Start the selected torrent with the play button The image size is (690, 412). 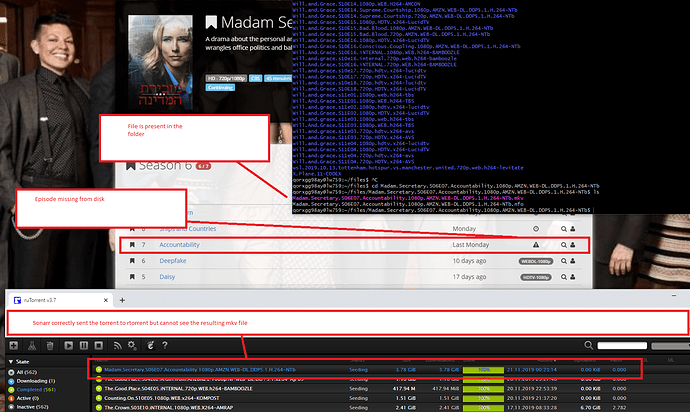click(x=69, y=346)
